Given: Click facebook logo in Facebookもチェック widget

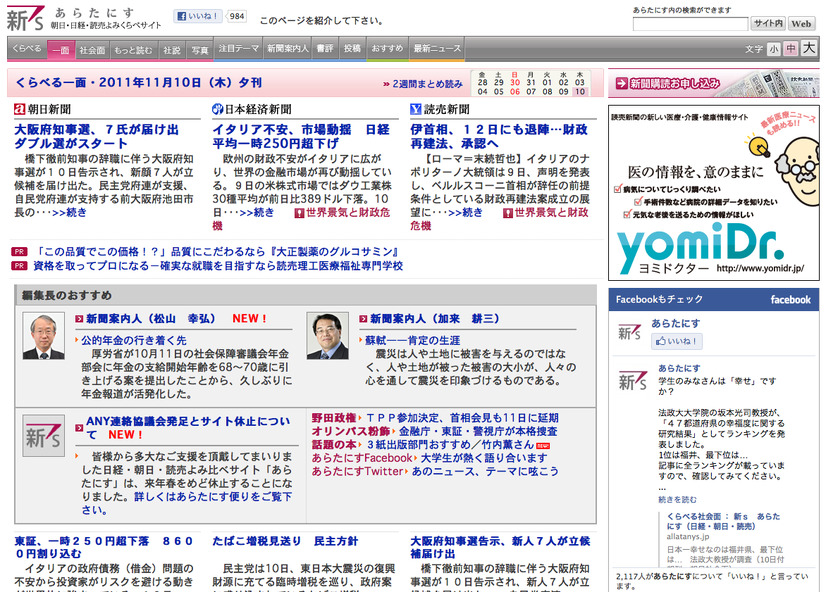Looking at the screenshot, I should click(791, 300).
